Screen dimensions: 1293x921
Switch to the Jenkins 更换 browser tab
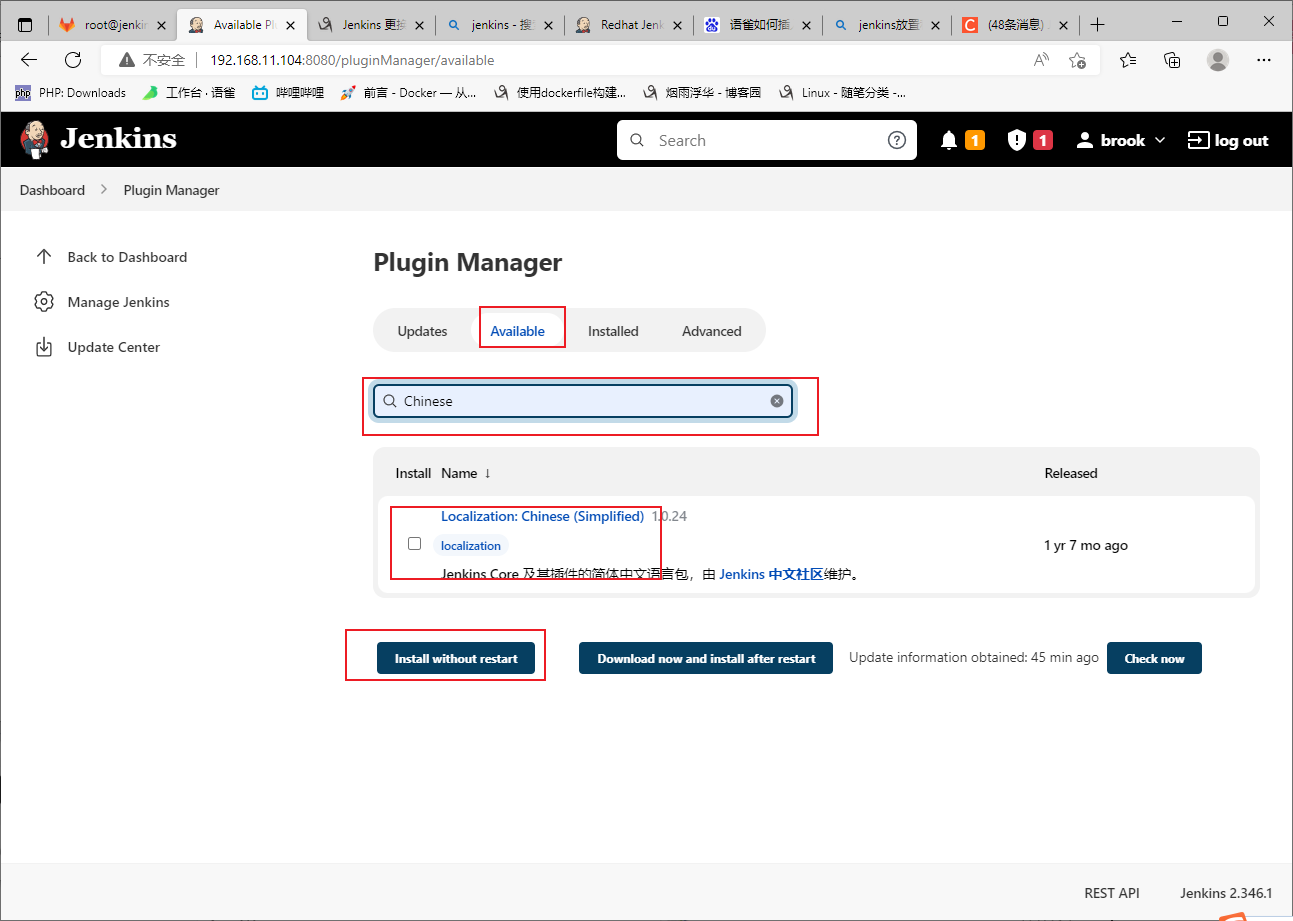pyautogui.click(x=371, y=25)
